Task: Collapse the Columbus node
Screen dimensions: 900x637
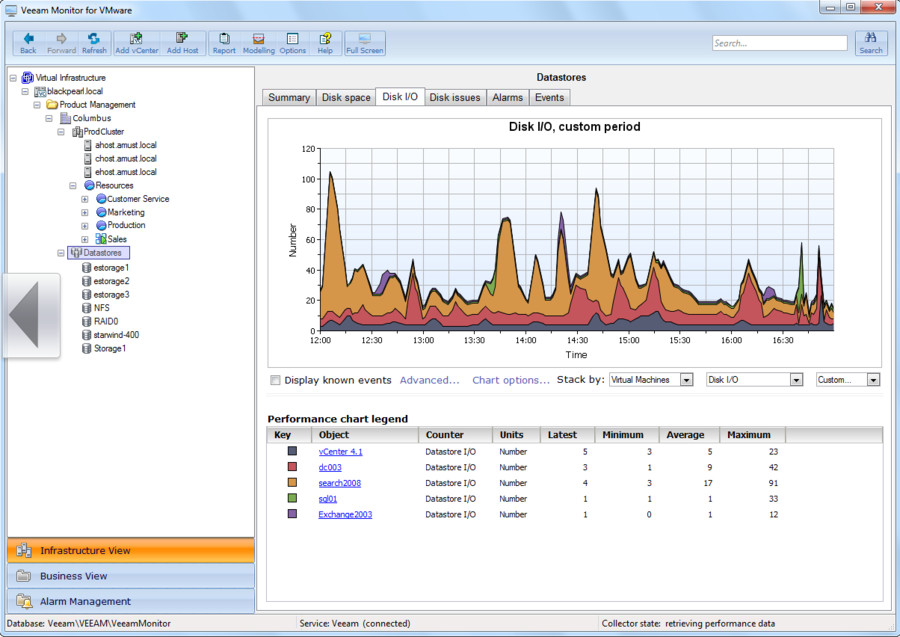Action: 49,118
